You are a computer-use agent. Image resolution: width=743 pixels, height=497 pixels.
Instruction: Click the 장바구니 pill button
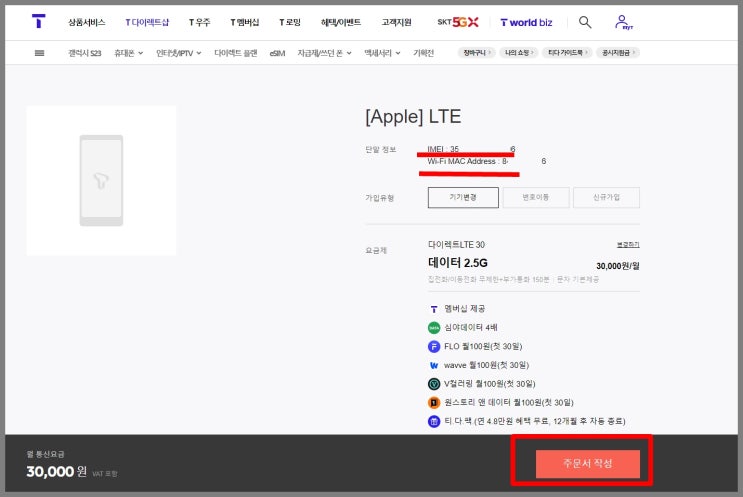477,53
